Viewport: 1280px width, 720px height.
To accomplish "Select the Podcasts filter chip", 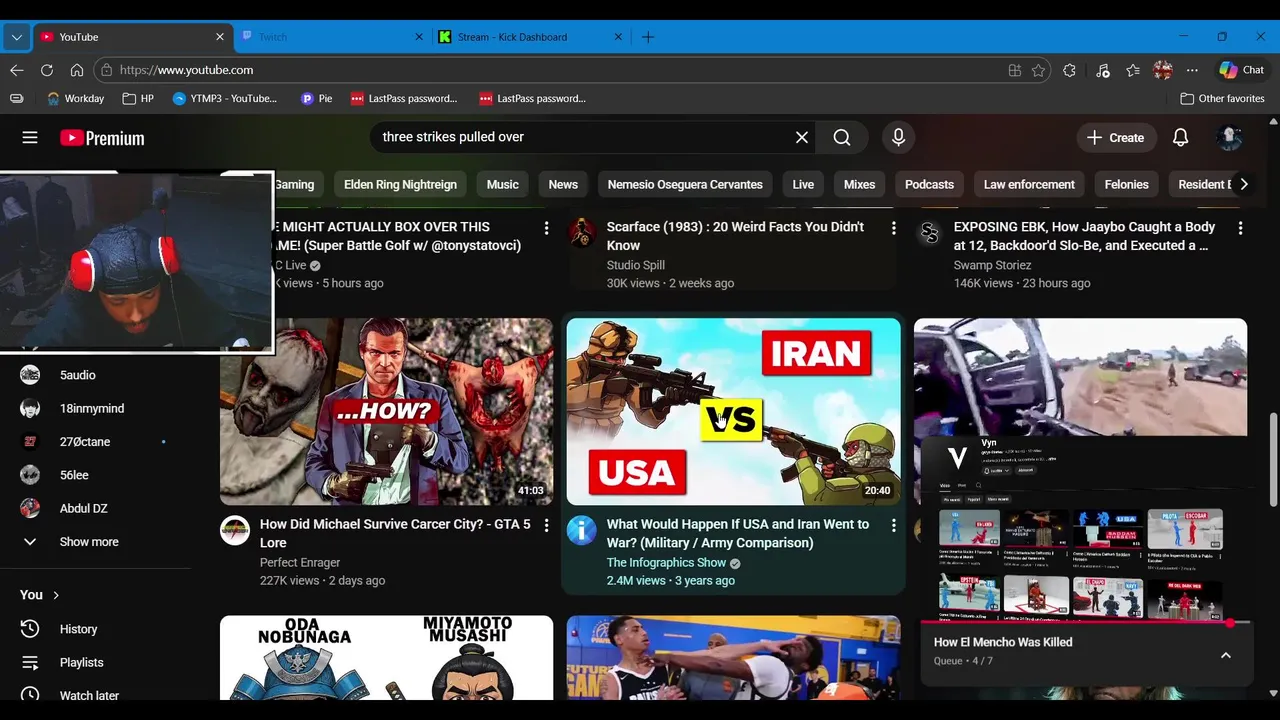I will (x=929, y=184).
